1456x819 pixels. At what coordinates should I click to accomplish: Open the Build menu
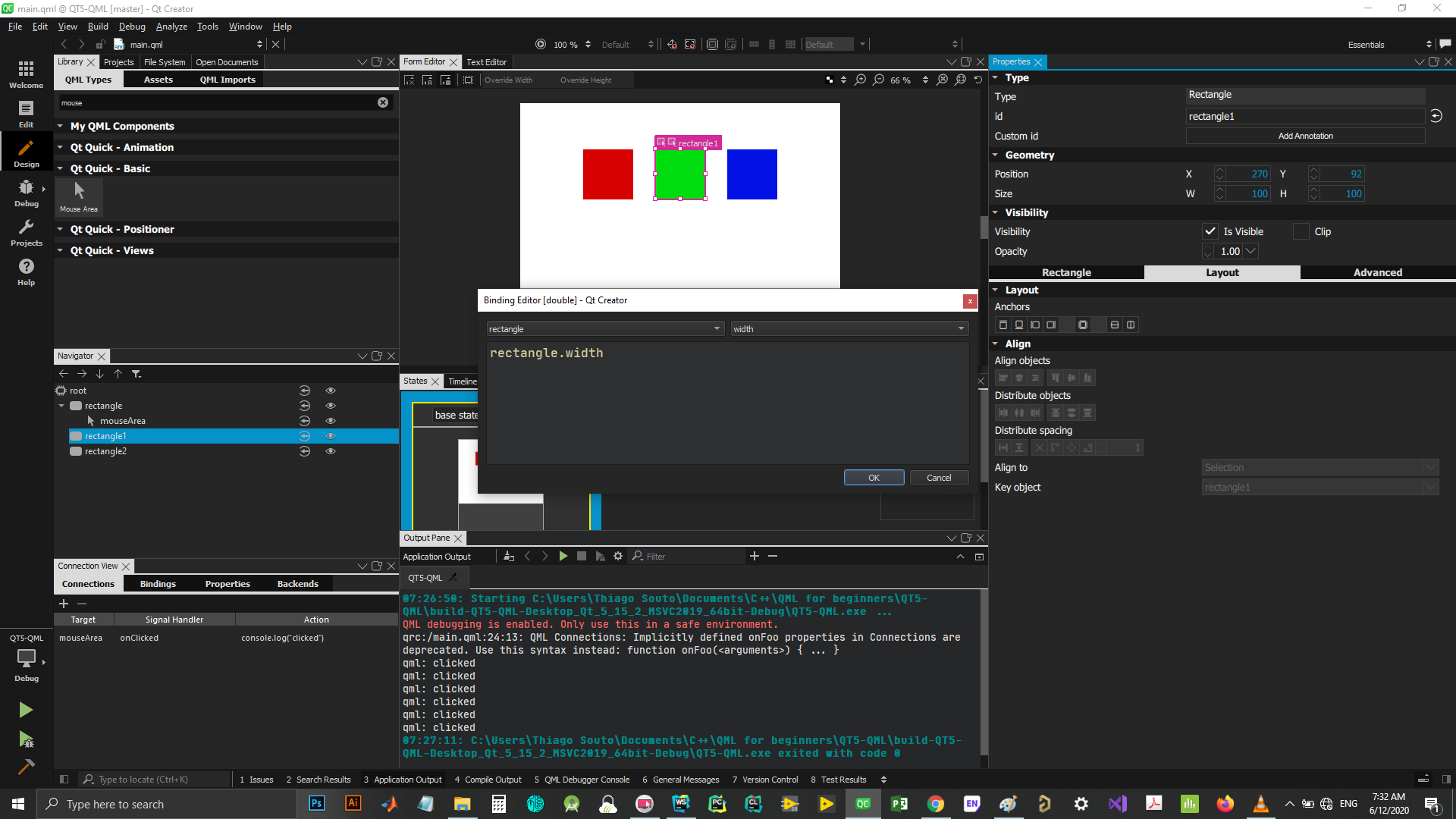click(98, 27)
